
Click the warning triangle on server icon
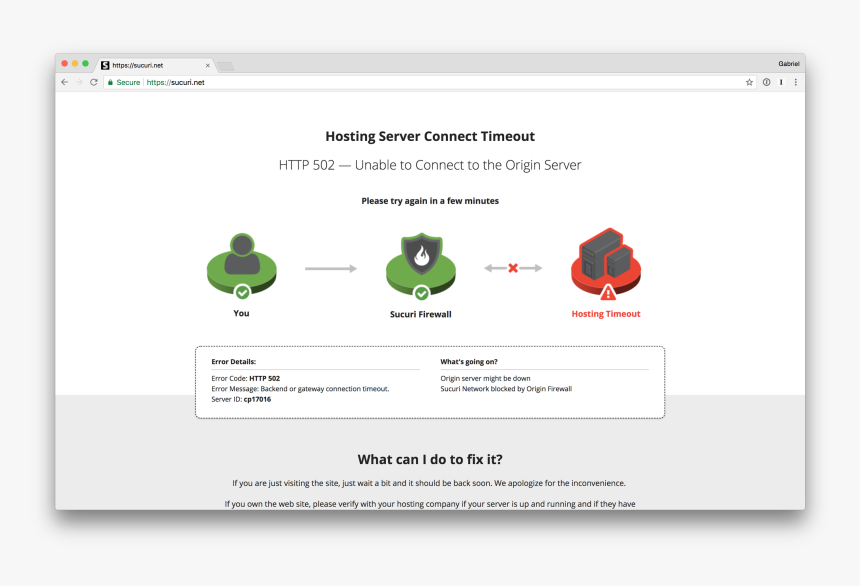click(607, 292)
